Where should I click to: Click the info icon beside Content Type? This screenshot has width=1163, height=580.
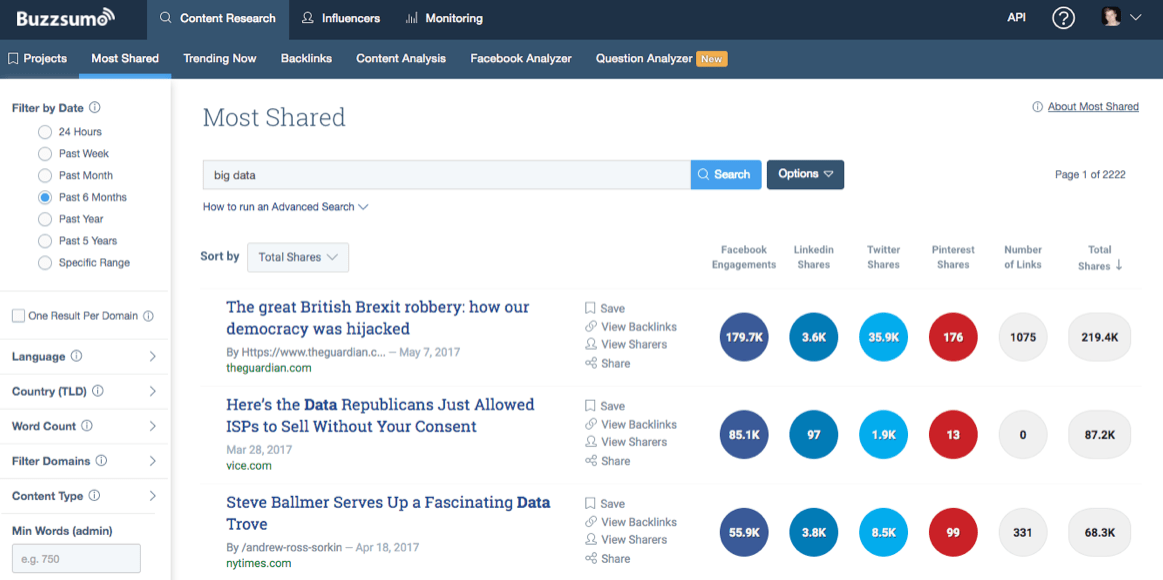pos(94,495)
